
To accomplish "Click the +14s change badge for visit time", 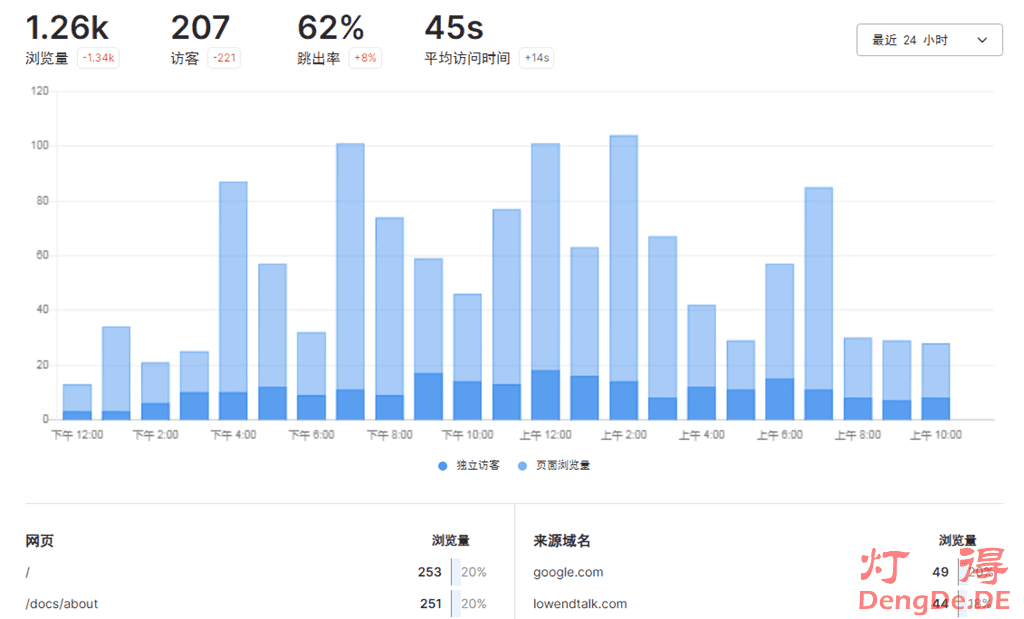I will pos(536,58).
